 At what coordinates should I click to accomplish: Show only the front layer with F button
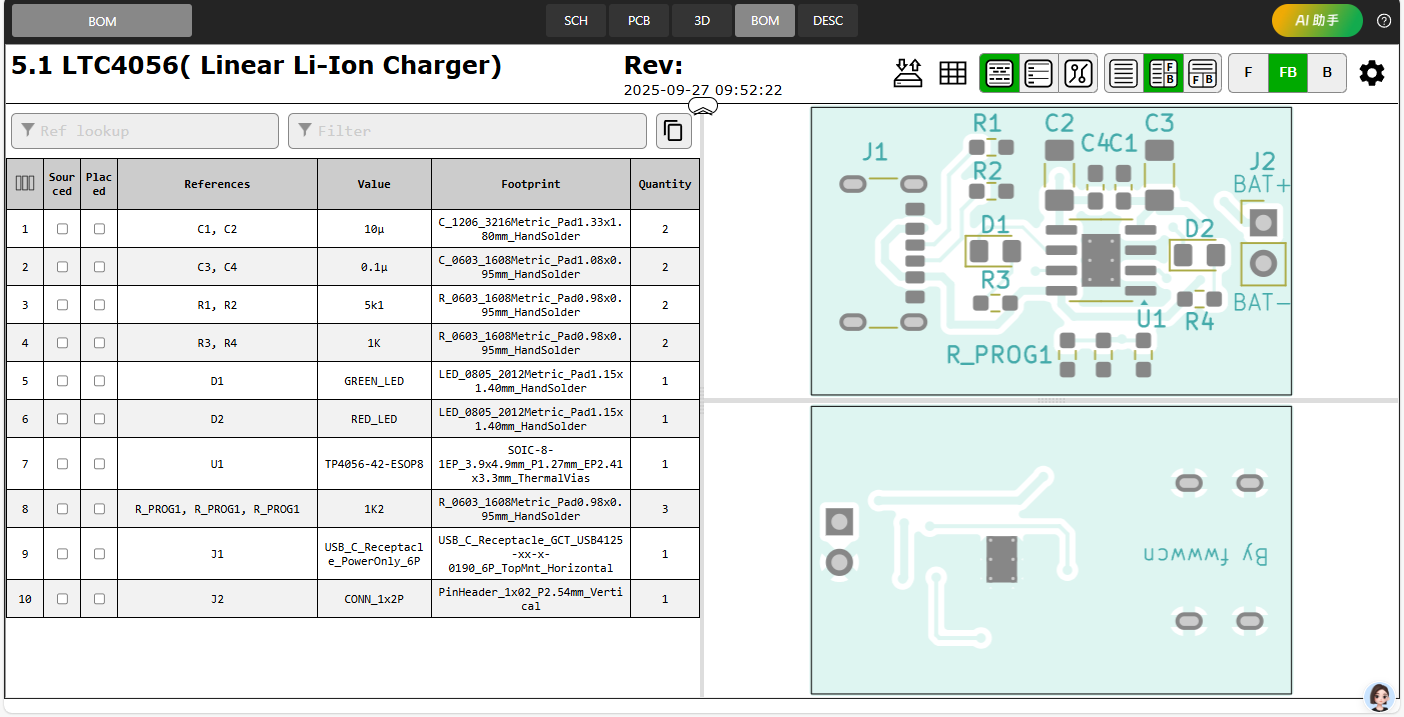coord(1248,73)
